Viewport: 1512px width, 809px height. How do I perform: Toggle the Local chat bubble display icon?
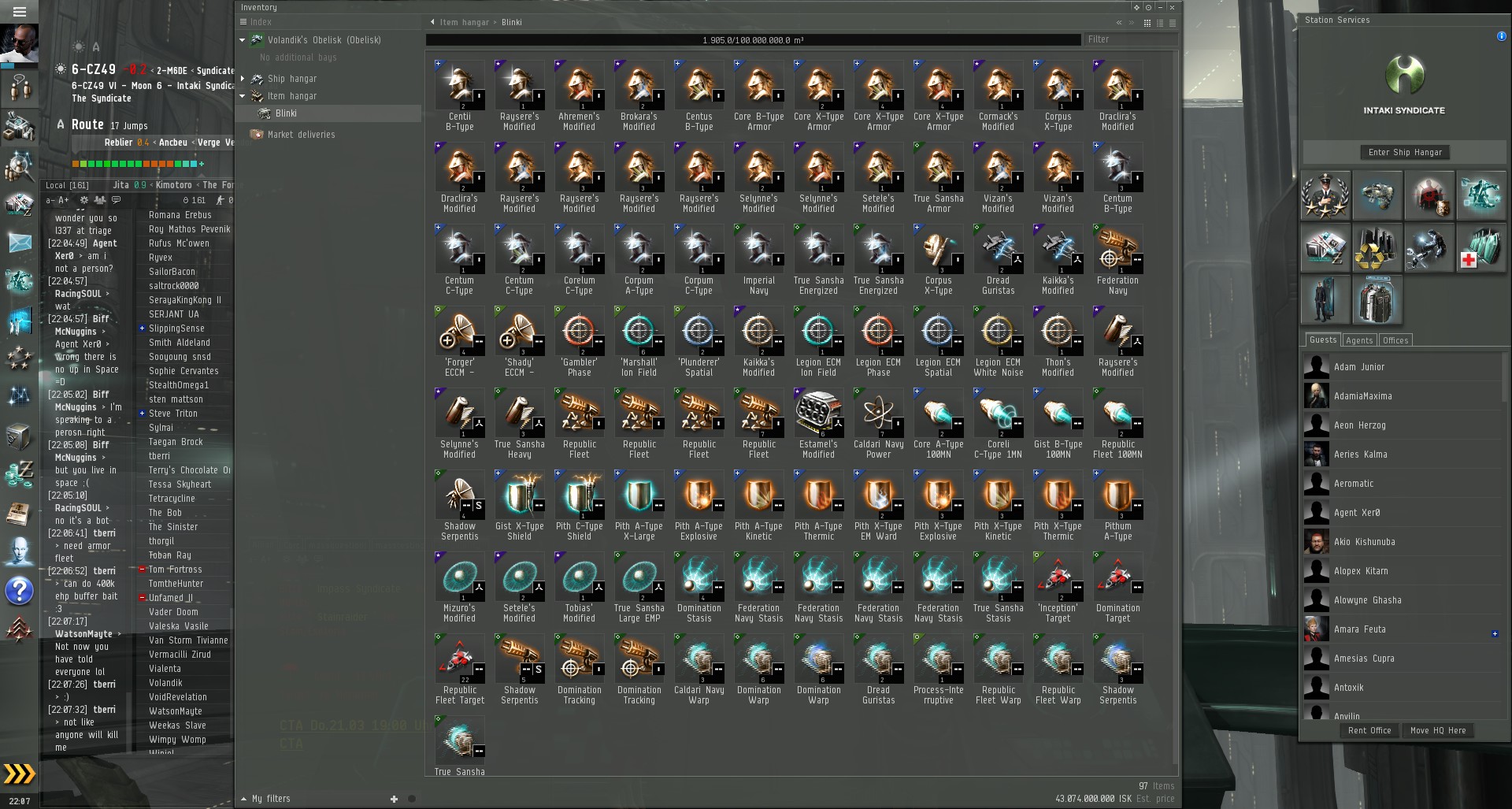pyautogui.click(x=116, y=200)
